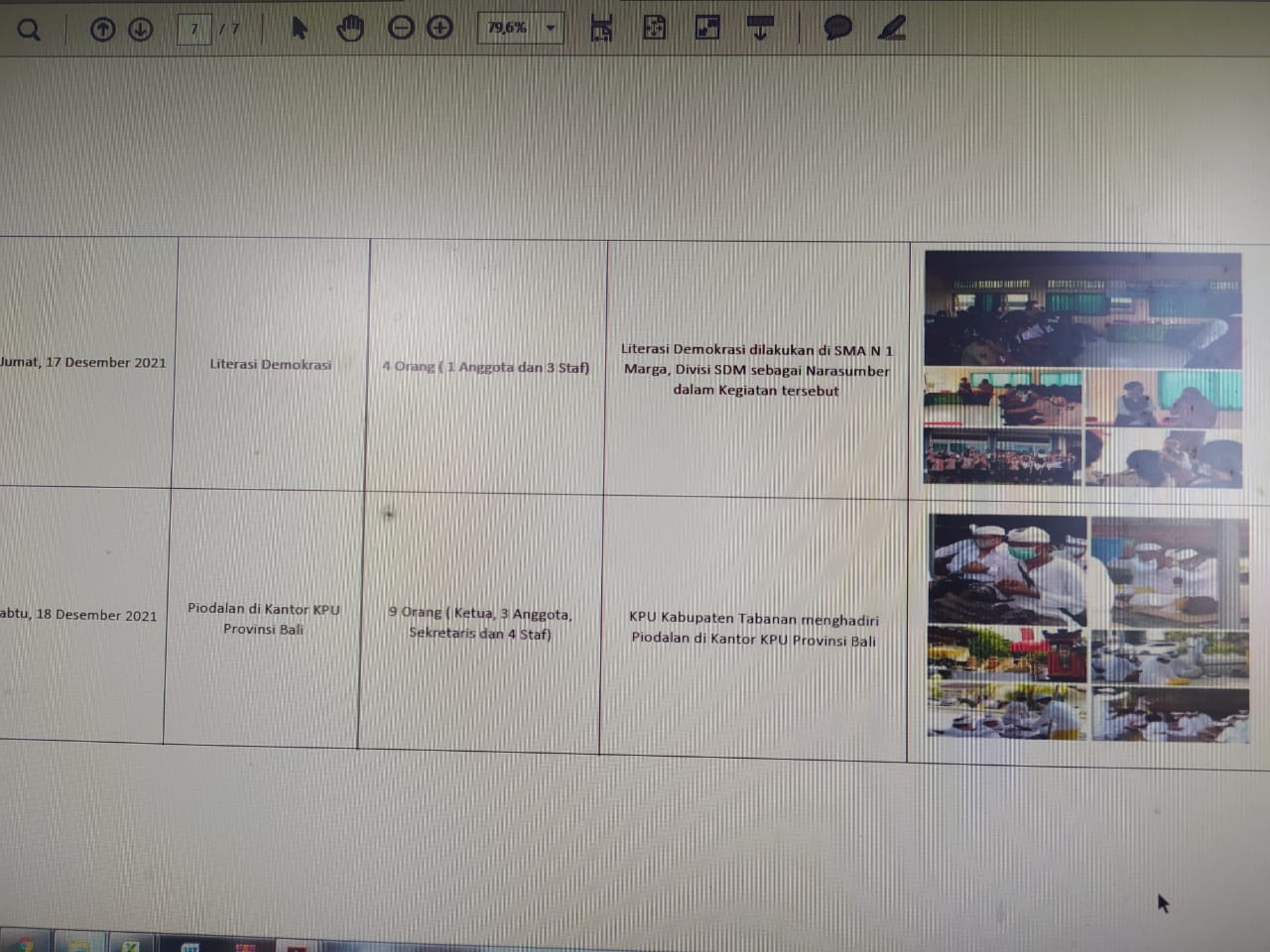The image size is (1270, 952).
Task: Open Excel from the taskbar
Action: pyautogui.click(x=130, y=945)
